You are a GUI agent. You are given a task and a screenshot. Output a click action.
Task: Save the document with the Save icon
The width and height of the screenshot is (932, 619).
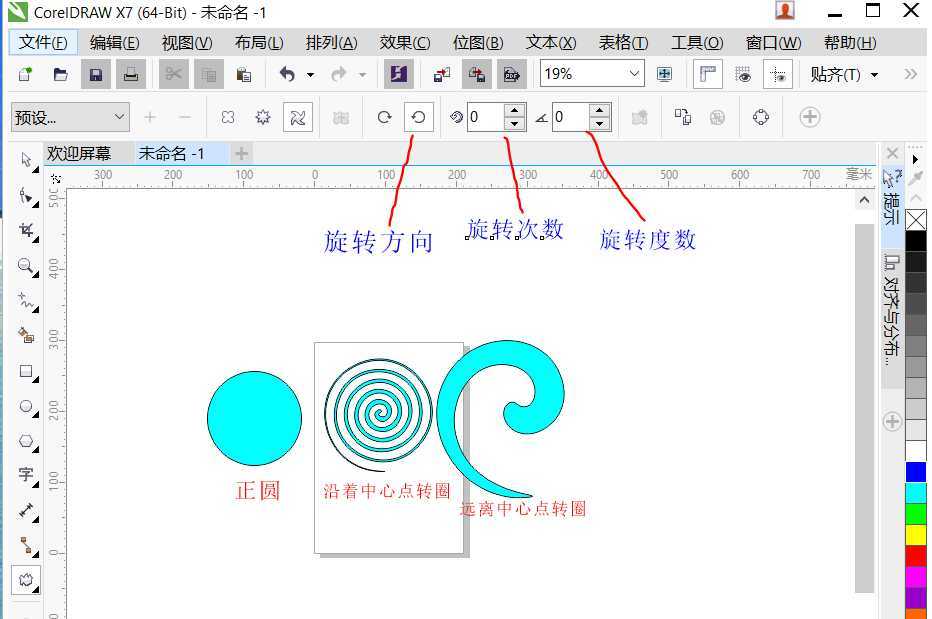coord(95,74)
